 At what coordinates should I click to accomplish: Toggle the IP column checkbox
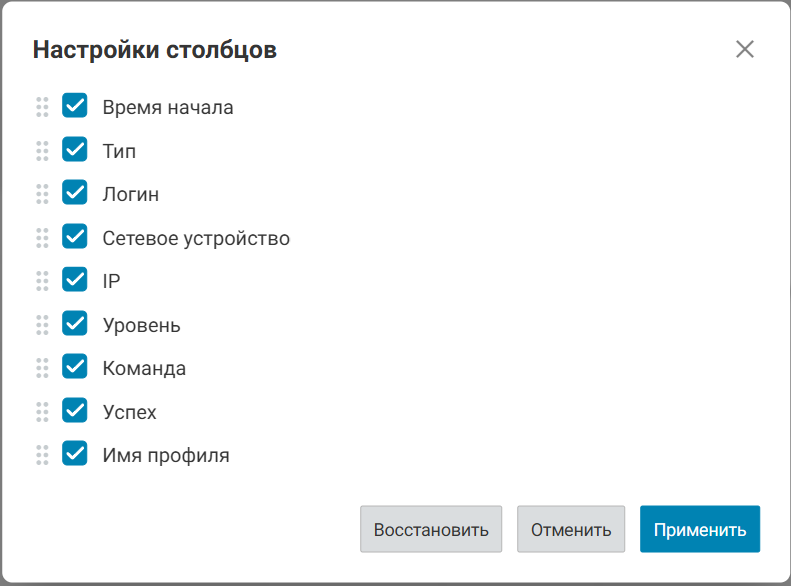pos(75,280)
